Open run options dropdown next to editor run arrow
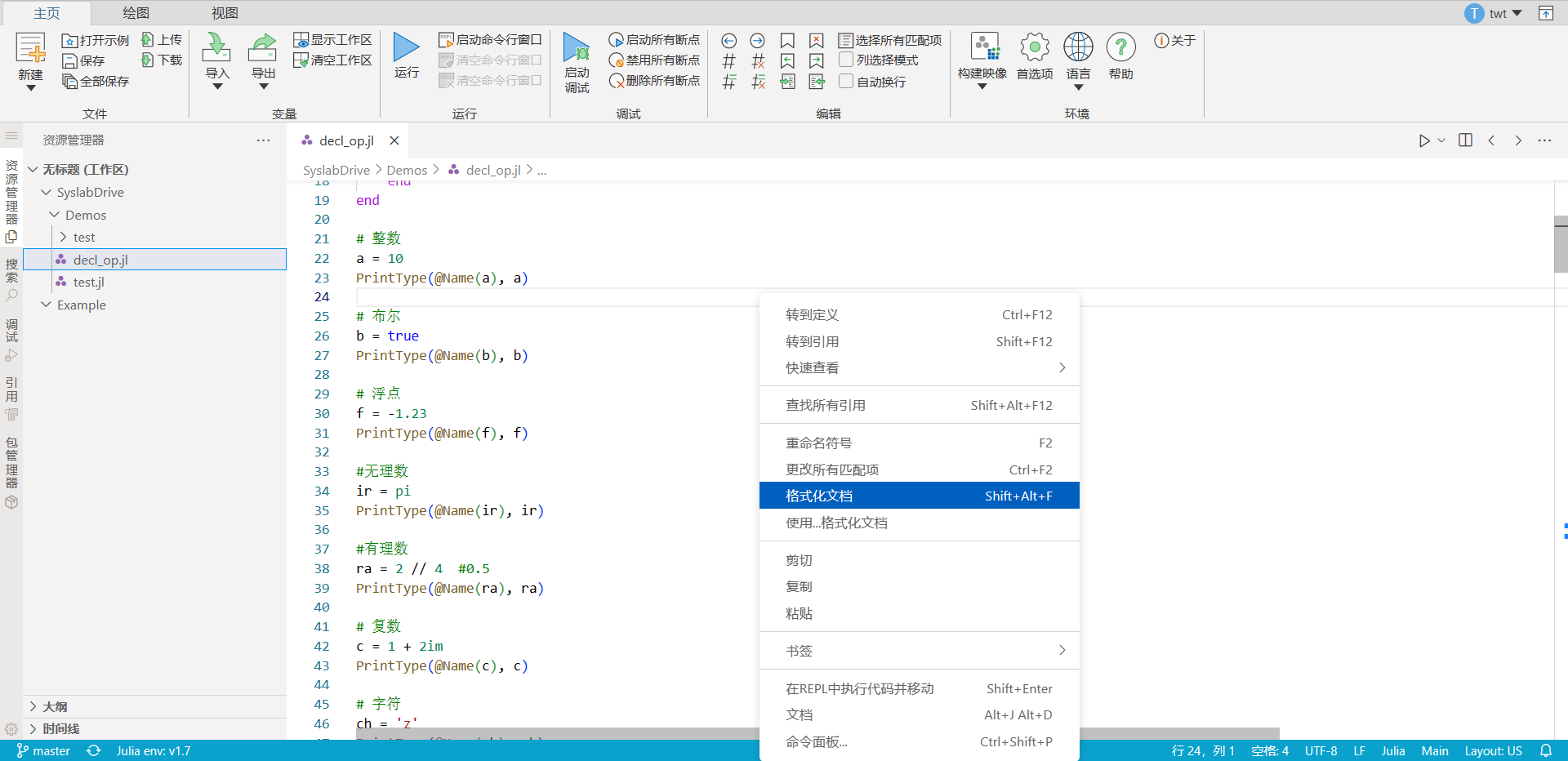The image size is (1568, 761). click(x=1441, y=140)
